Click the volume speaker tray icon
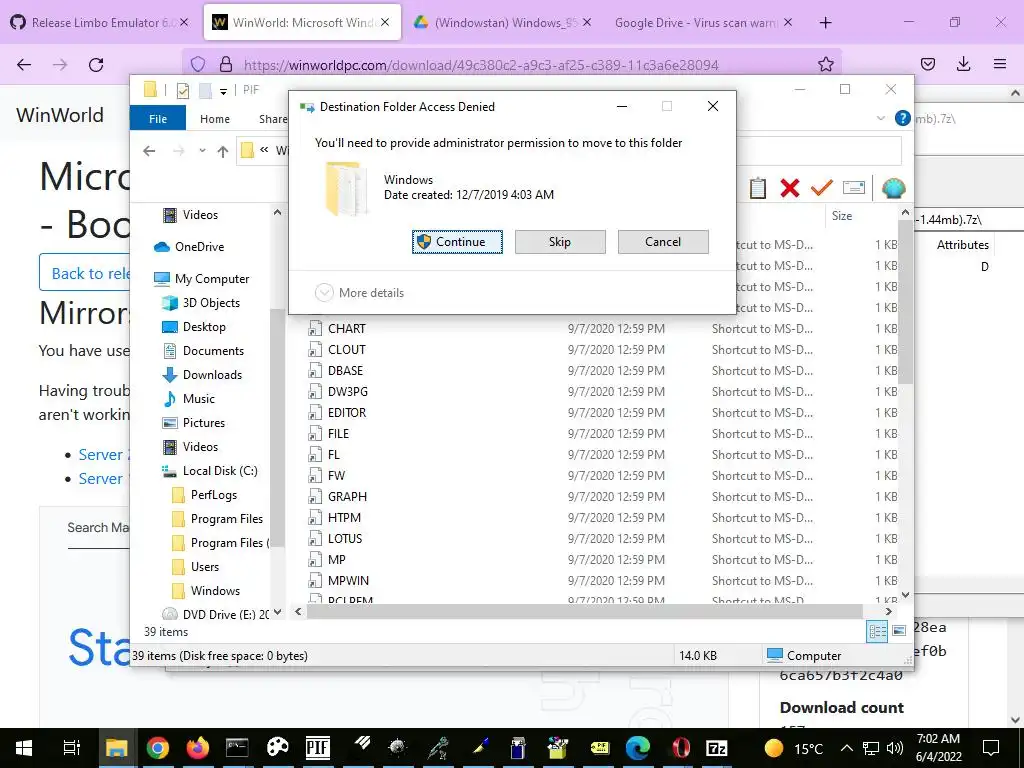Viewport: 1024px width, 768px height. coord(895,748)
